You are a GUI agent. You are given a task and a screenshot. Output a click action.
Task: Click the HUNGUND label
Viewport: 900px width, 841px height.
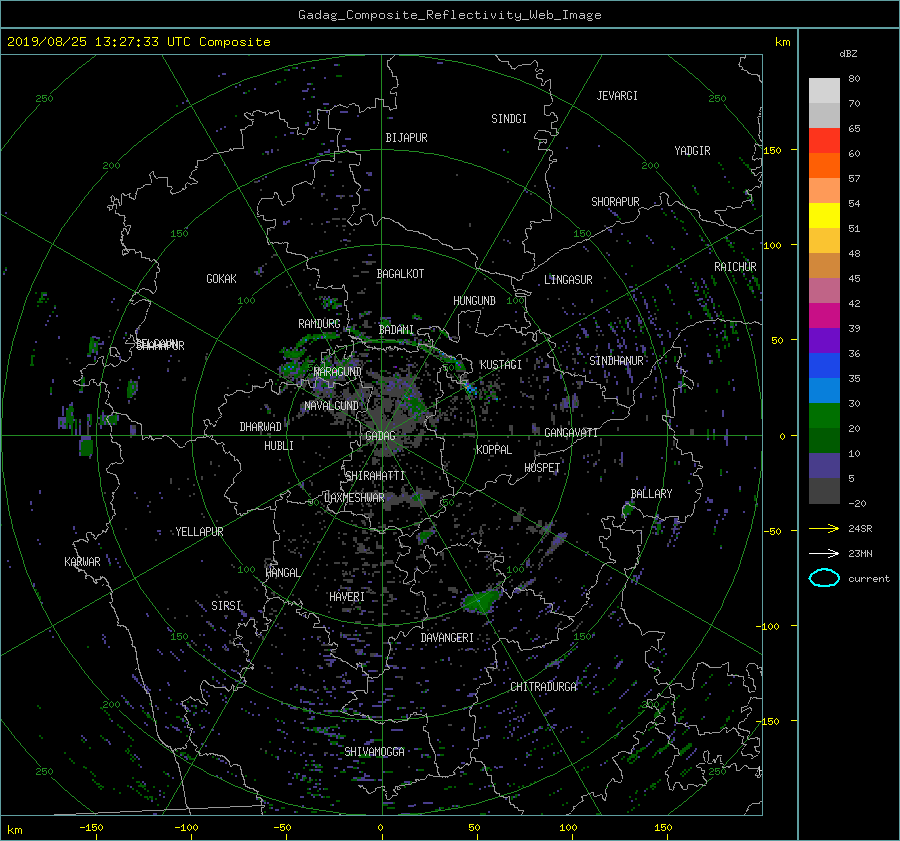(474, 301)
